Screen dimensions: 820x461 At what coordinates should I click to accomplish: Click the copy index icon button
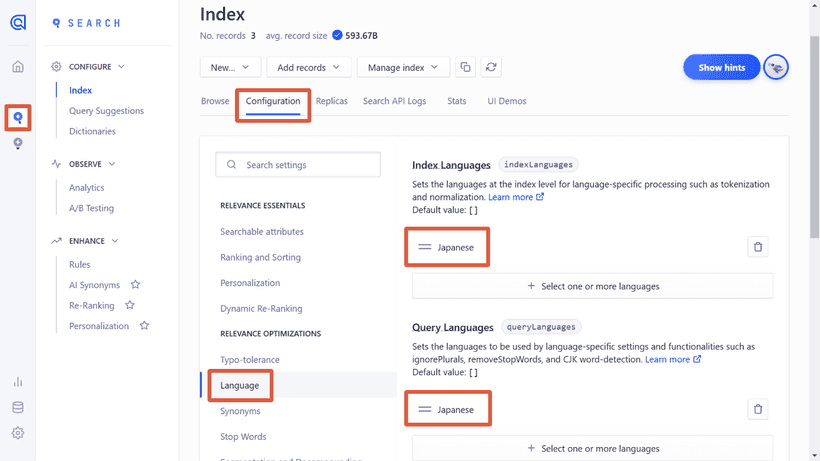465,67
